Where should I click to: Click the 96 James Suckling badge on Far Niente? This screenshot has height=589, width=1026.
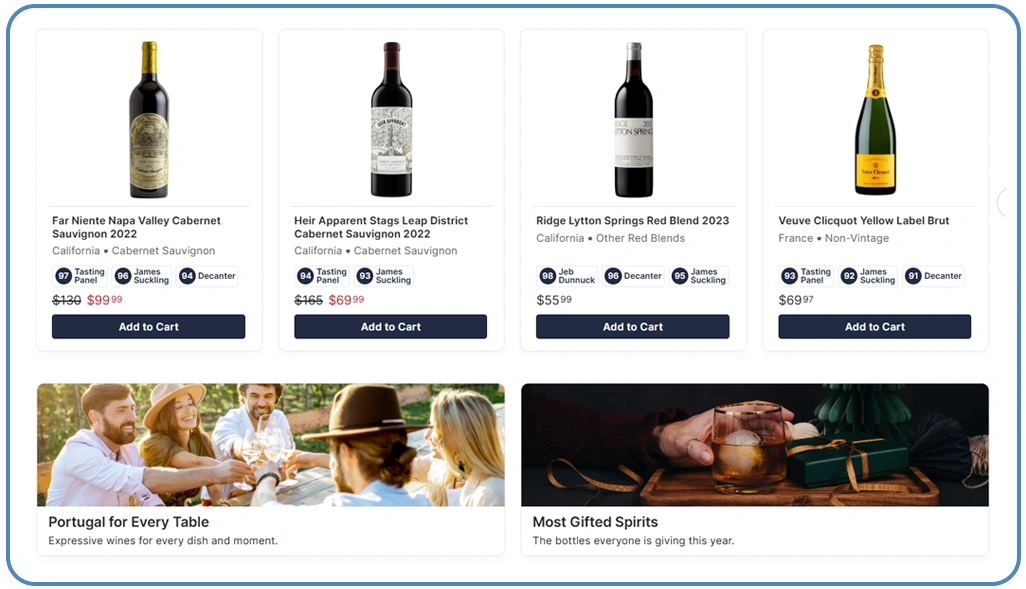pos(142,276)
